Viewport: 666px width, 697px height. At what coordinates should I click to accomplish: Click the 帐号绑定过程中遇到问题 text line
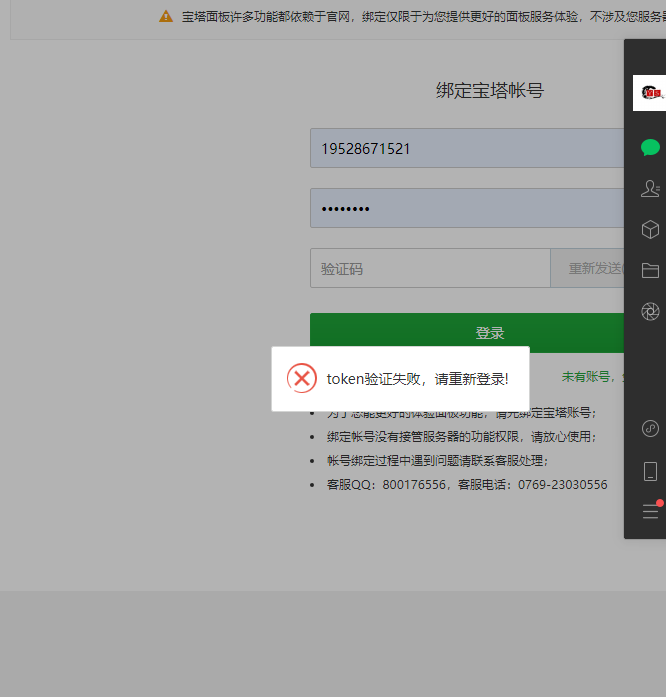pos(438,461)
